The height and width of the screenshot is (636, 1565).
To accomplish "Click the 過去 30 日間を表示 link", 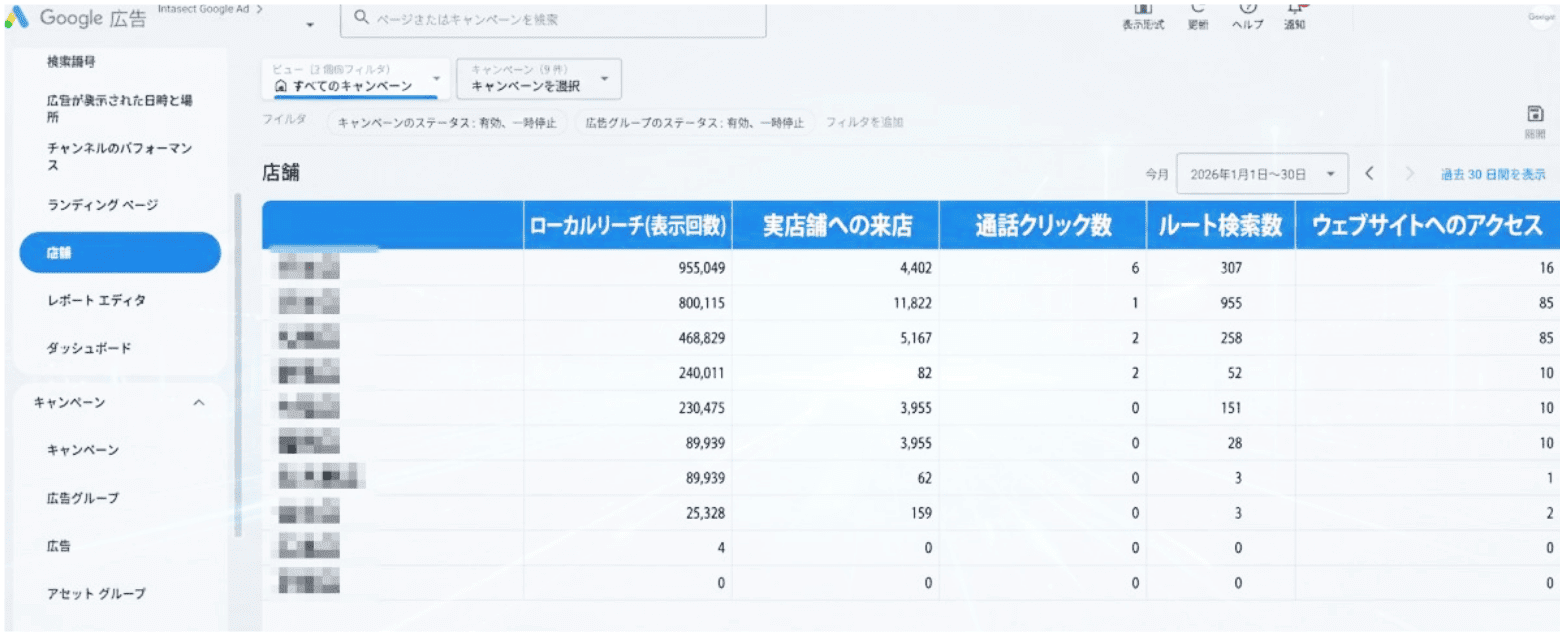I will point(1492,174).
